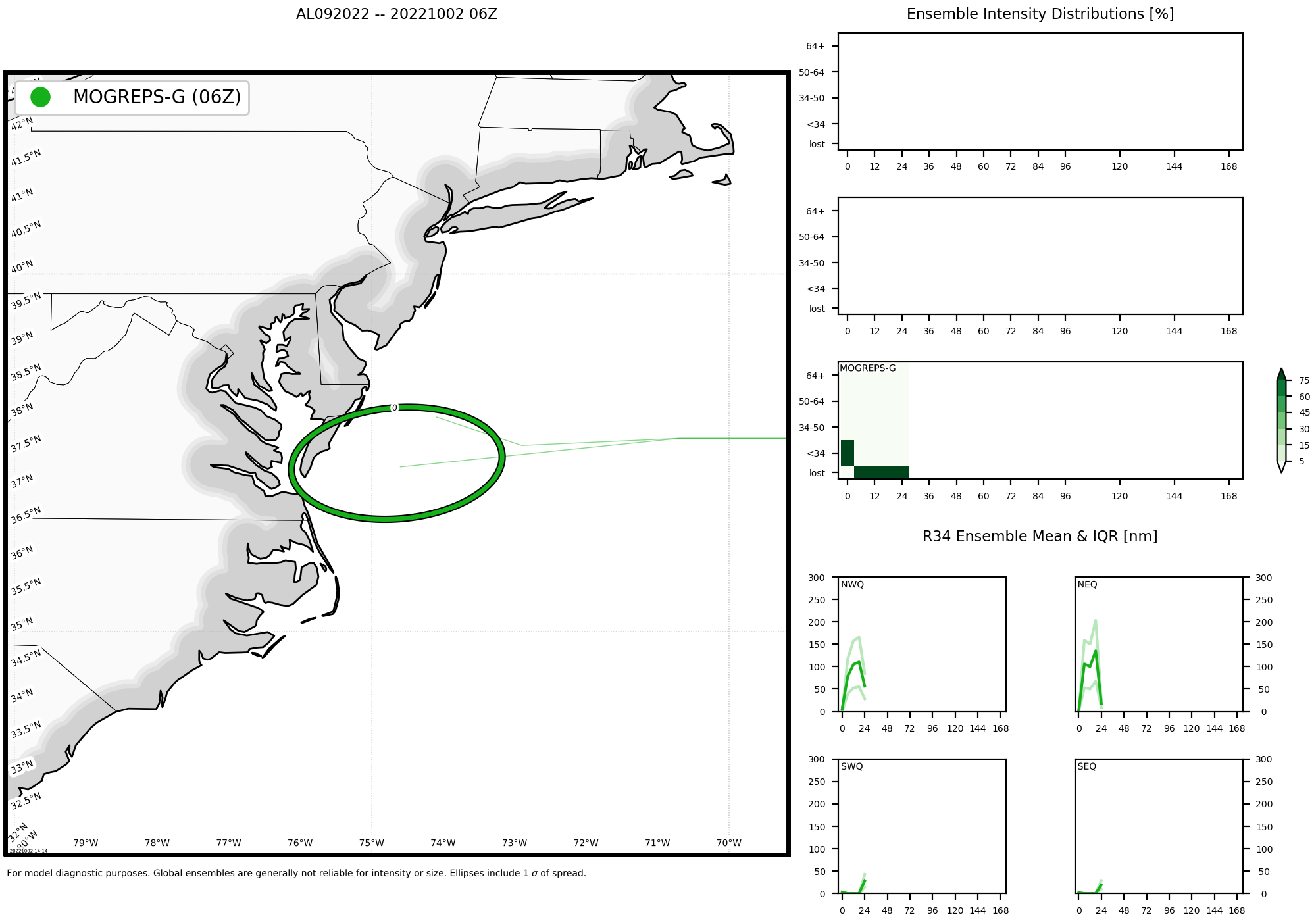
Task: Click the SWQ panel label
Action: point(851,766)
